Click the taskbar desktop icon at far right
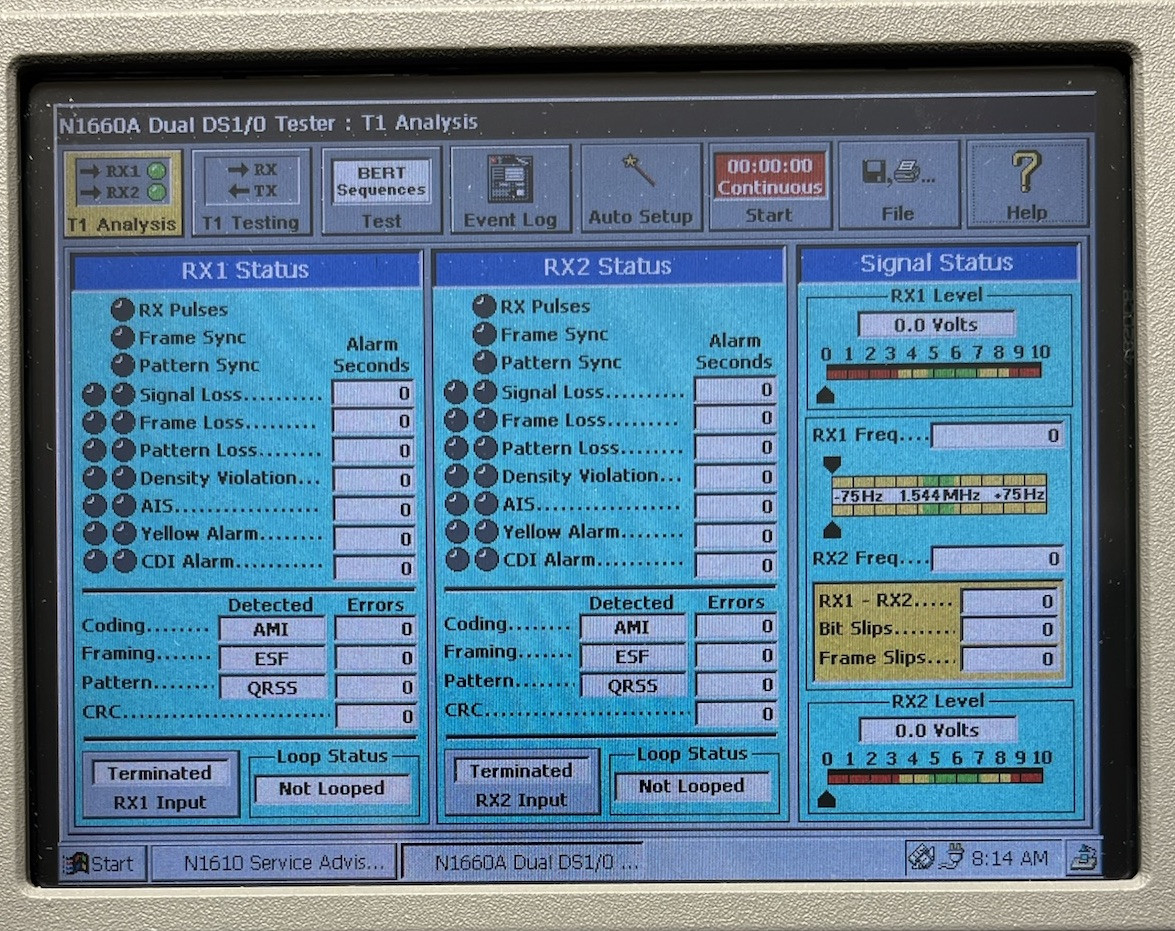The height and width of the screenshot is (931, 1175). 1084,857
